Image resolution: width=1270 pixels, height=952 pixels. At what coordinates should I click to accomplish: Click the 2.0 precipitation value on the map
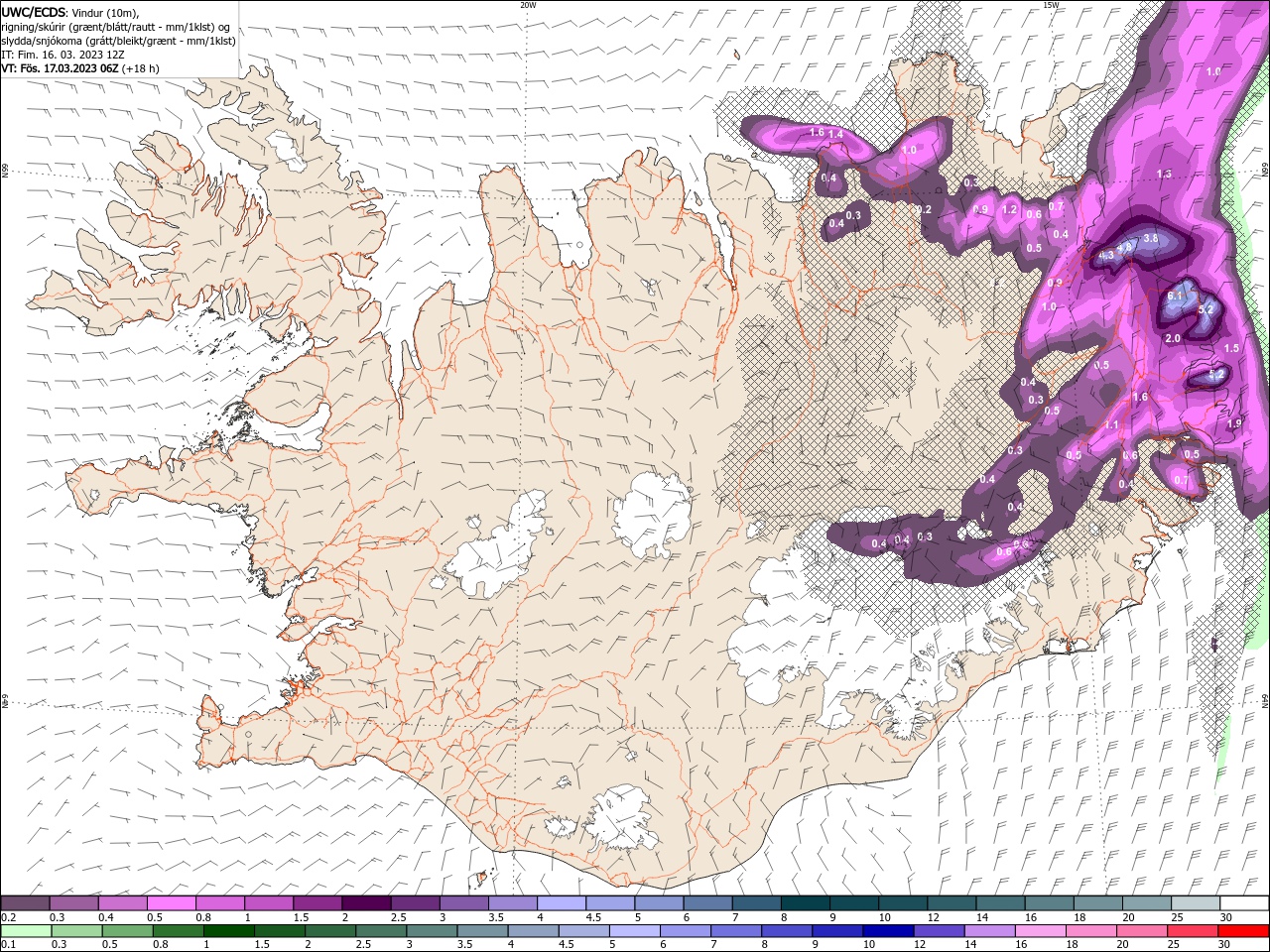click(x=1173, y=339)
